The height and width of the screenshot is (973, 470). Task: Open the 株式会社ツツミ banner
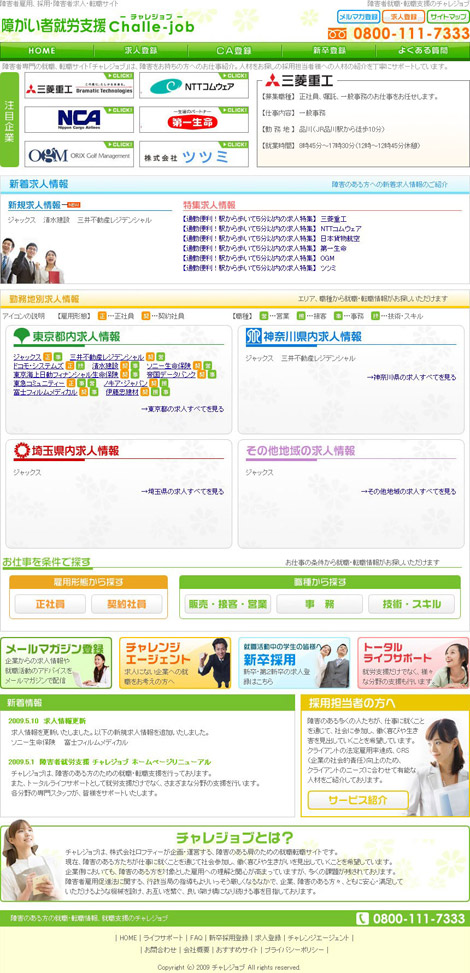[194, 154]
